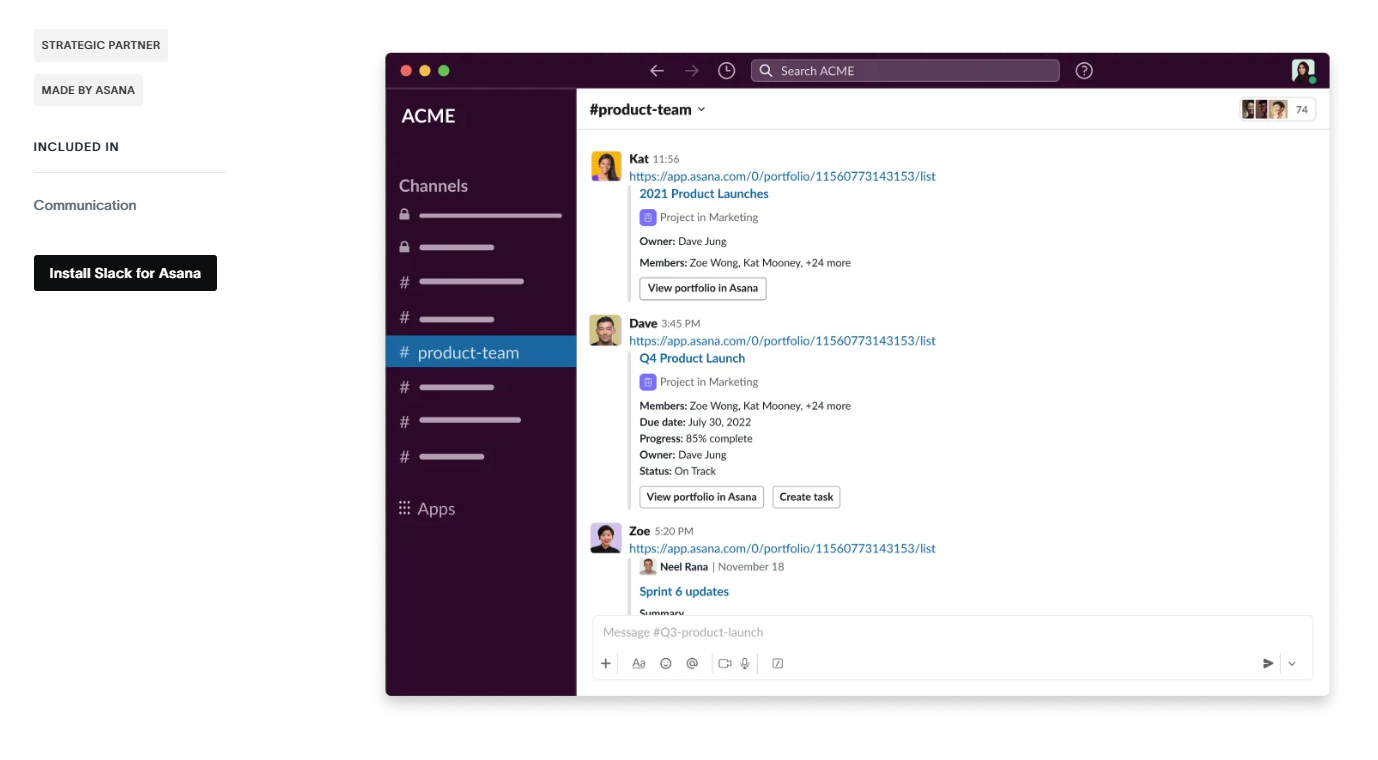The height and width of the screenshot is (760, 1378).
Task: Open the Asana portfolio link in Kat's message
Action: click(782, 176)
